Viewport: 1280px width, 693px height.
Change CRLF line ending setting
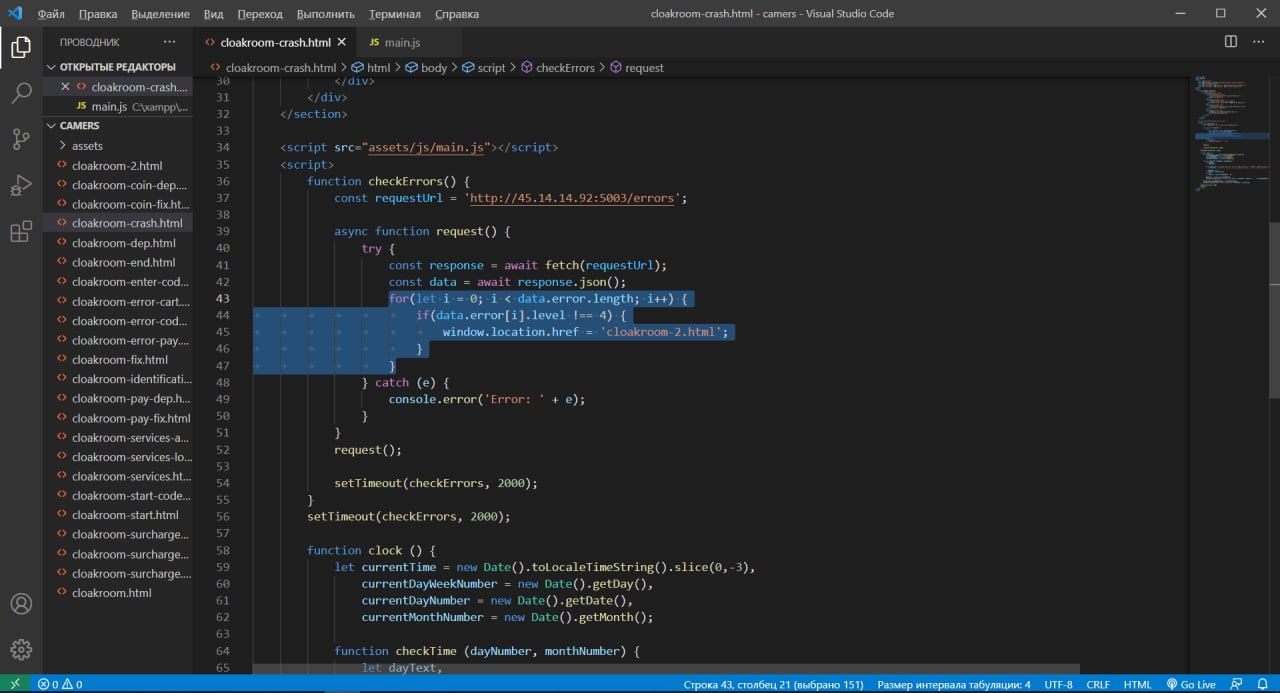click(x=1098, y=684)
